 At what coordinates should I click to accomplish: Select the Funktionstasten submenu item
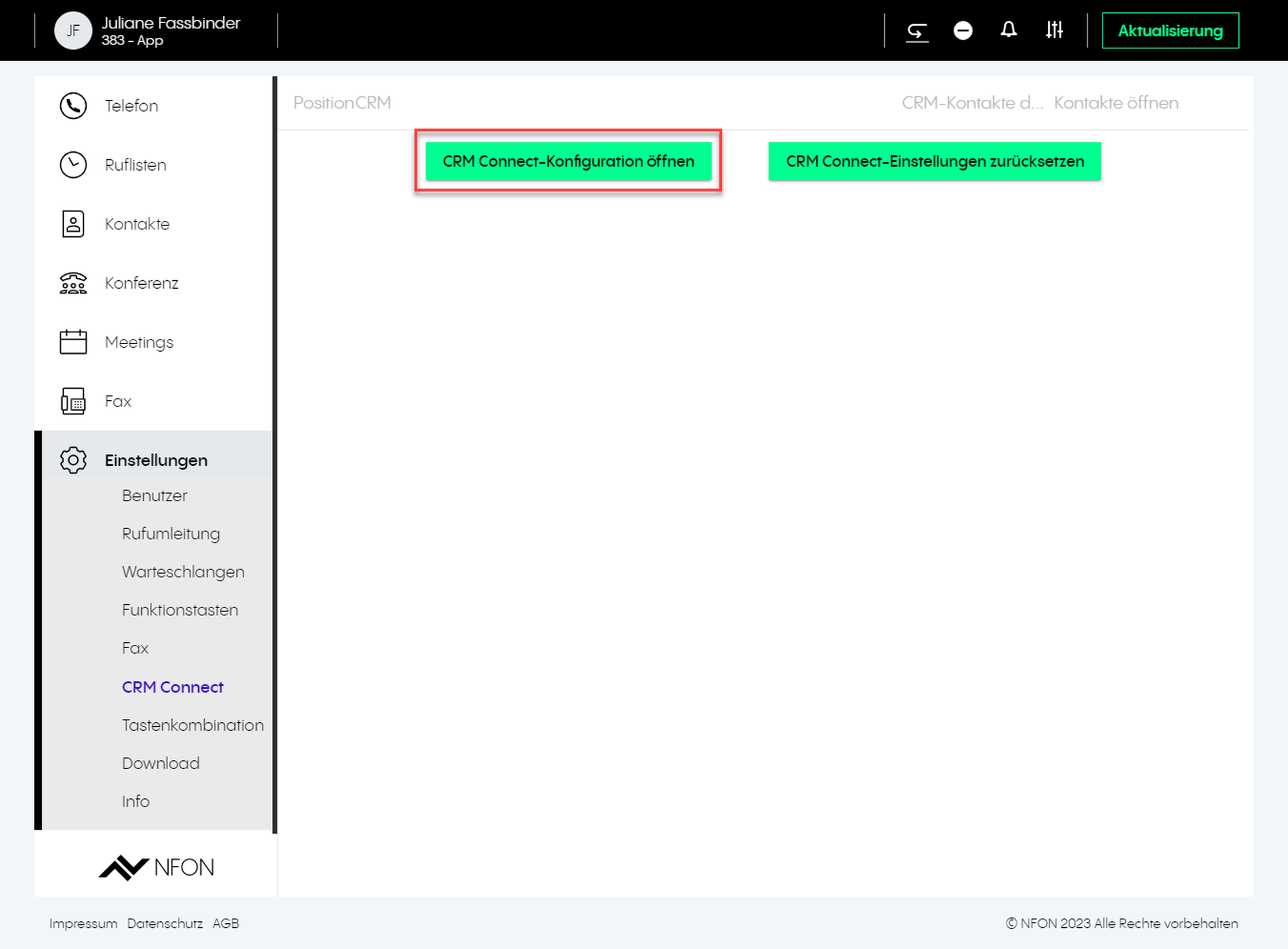(x=180, y=610)
